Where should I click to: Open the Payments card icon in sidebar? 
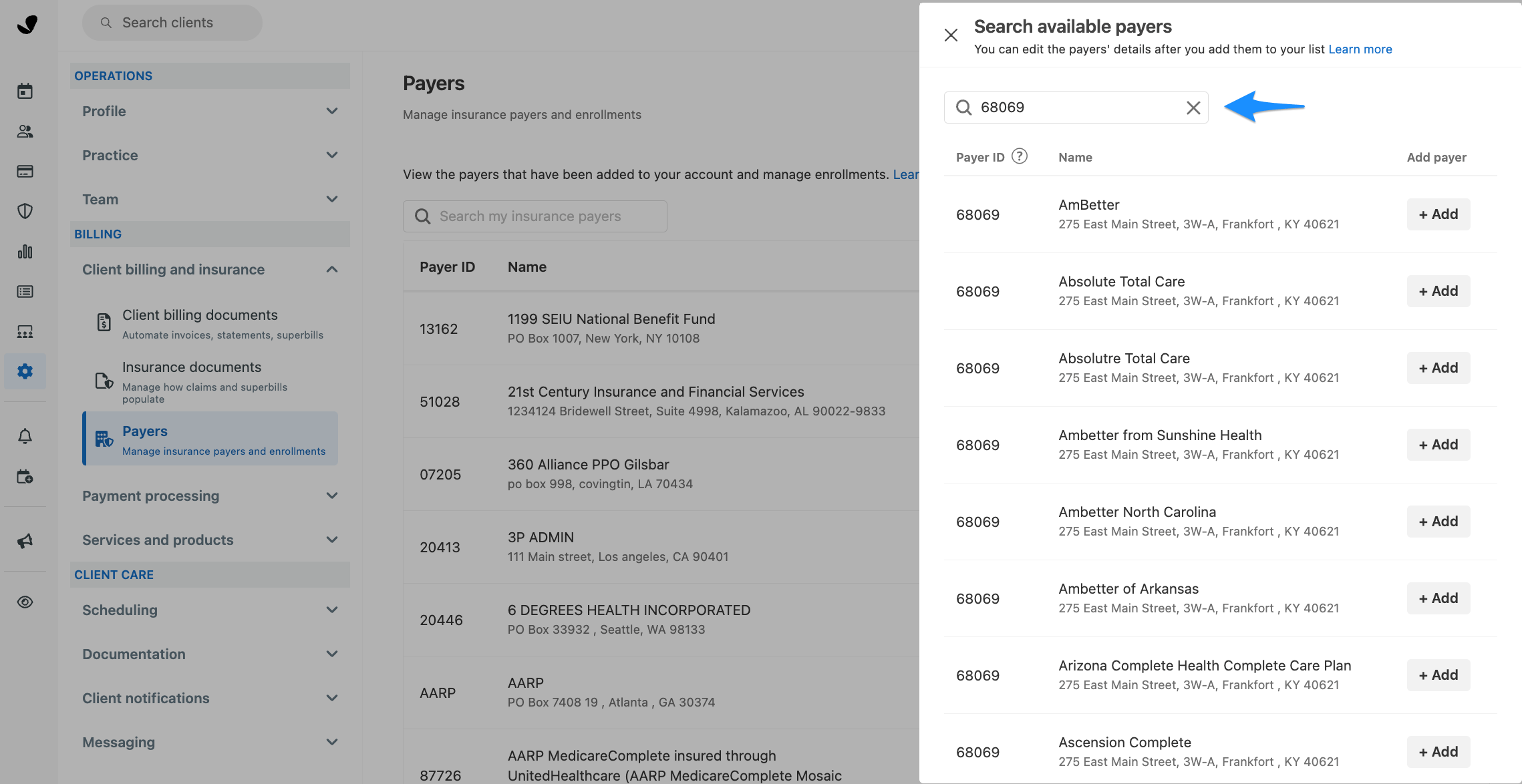[25, 171]
